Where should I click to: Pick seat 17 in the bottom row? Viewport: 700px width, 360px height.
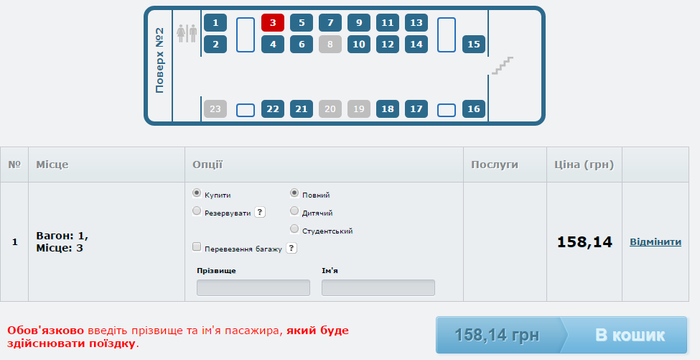(417, 109)
